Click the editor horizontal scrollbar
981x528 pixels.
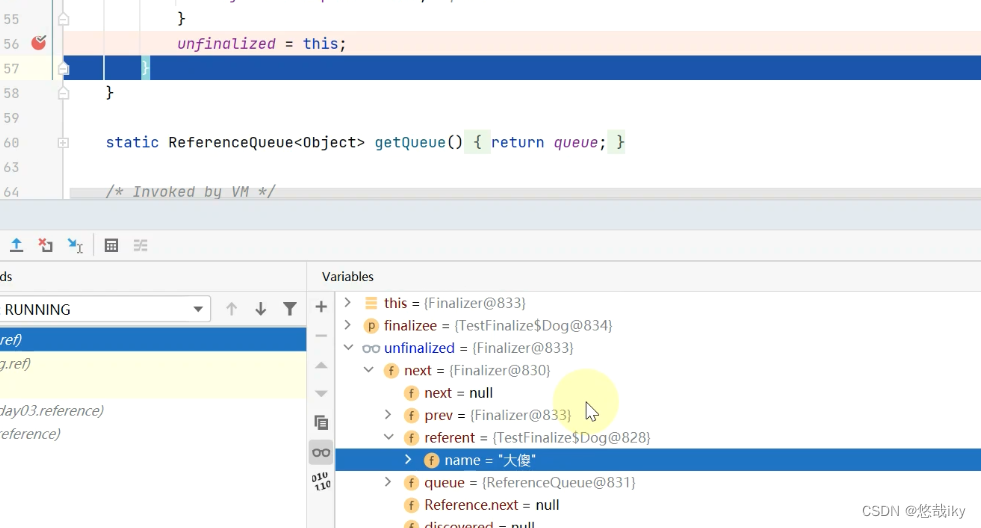[524, 193]
